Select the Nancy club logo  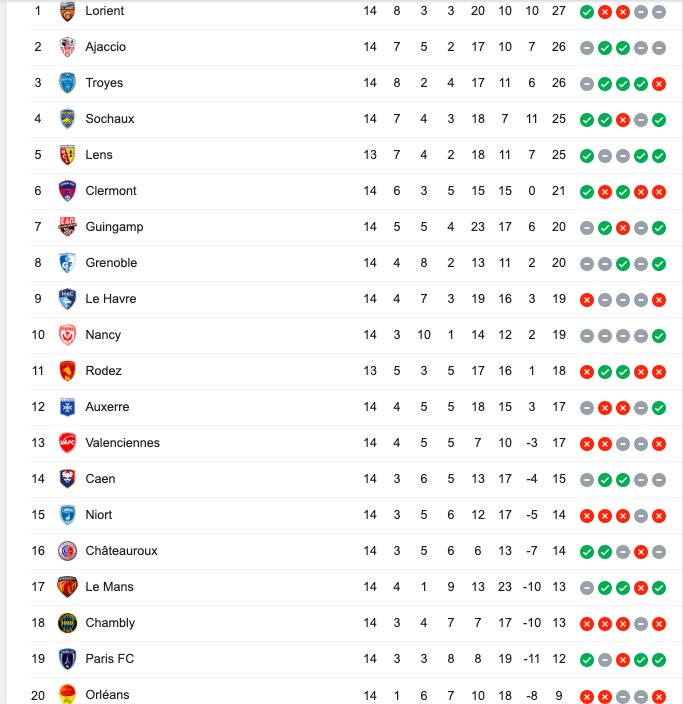point(67,335)
